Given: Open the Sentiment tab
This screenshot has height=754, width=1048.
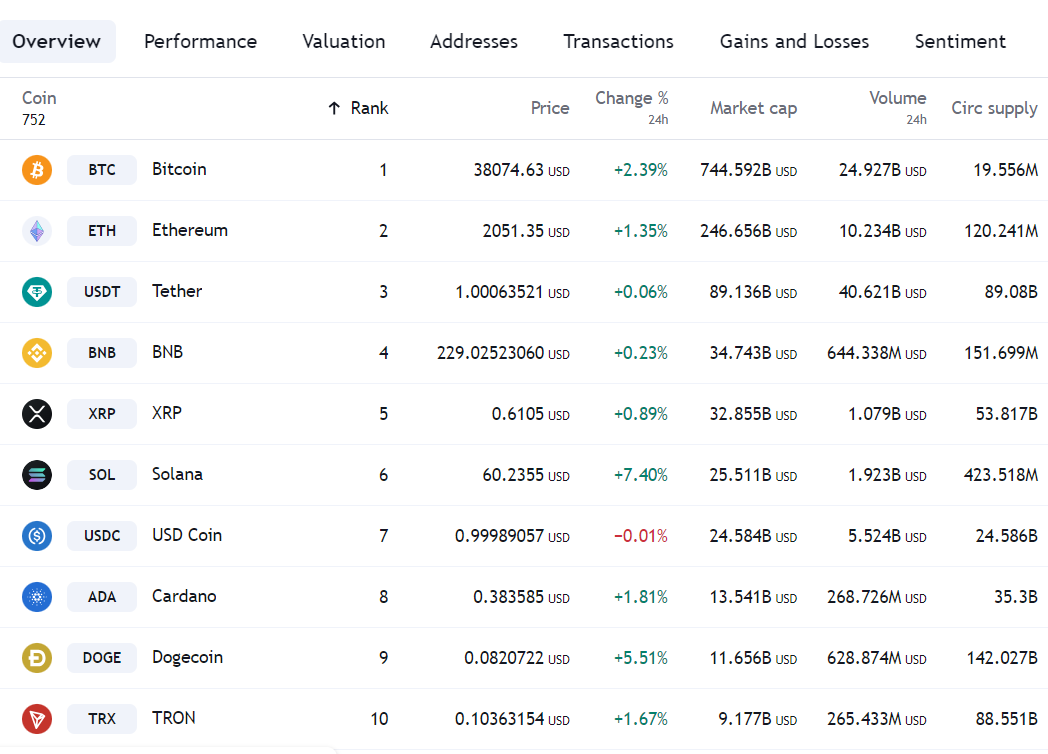Looking at the screenshot, I should tap(960, 41).
